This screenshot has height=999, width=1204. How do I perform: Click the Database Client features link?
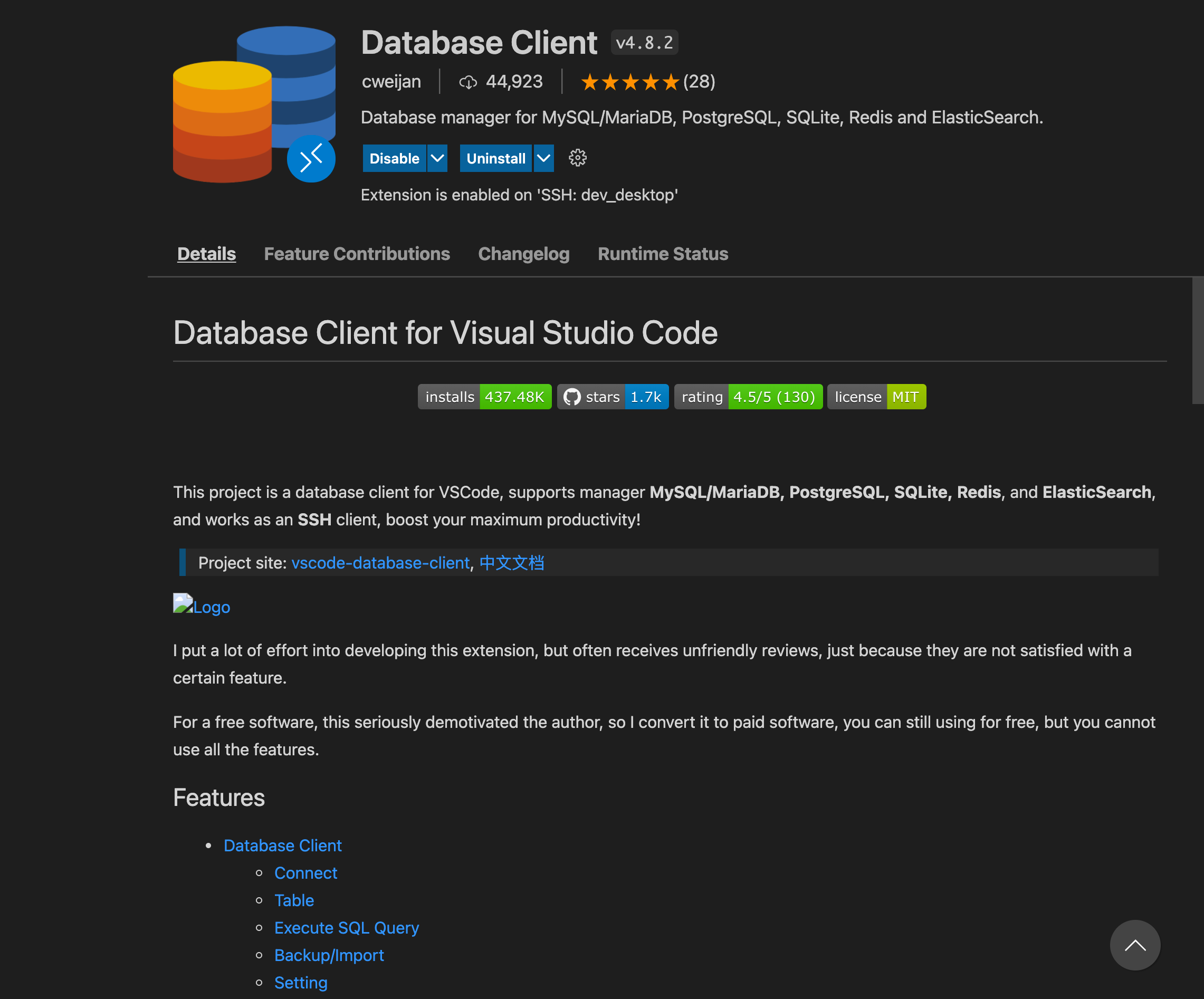coord(283,846)
